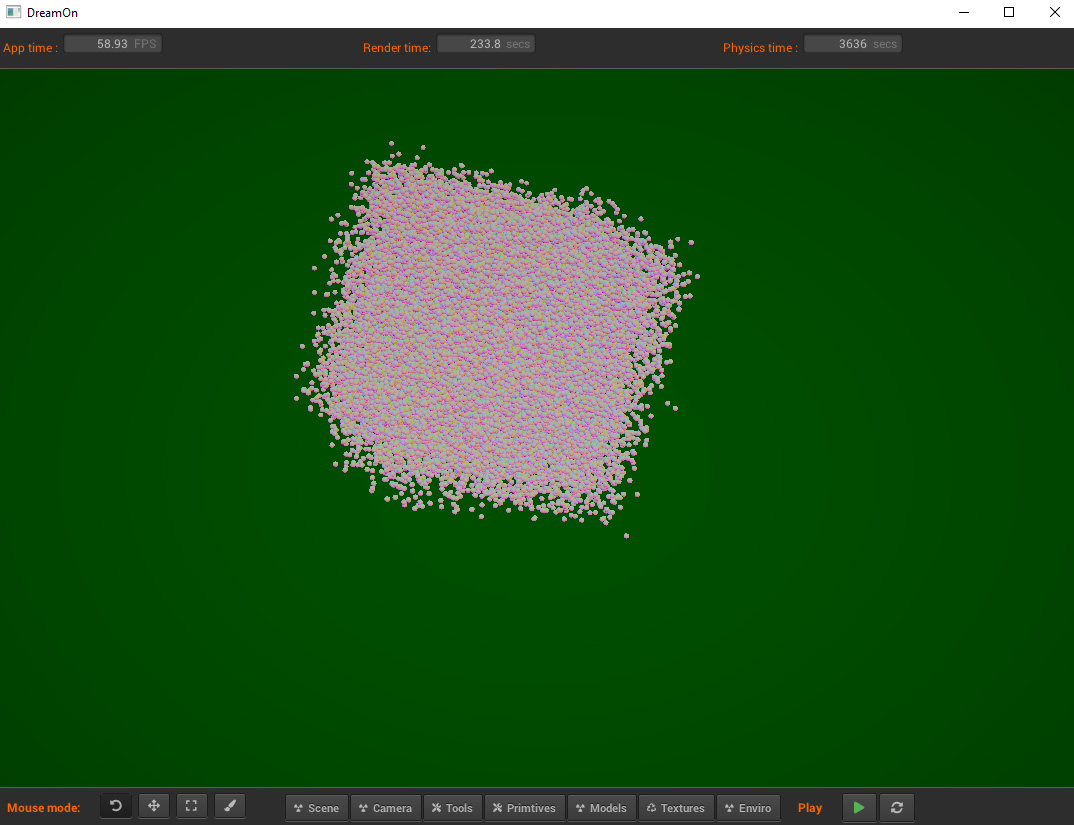The height and width of the screenshot is (825, 1074).
Task: Select the DreamOn title bar icon
Action: point(11,12)
